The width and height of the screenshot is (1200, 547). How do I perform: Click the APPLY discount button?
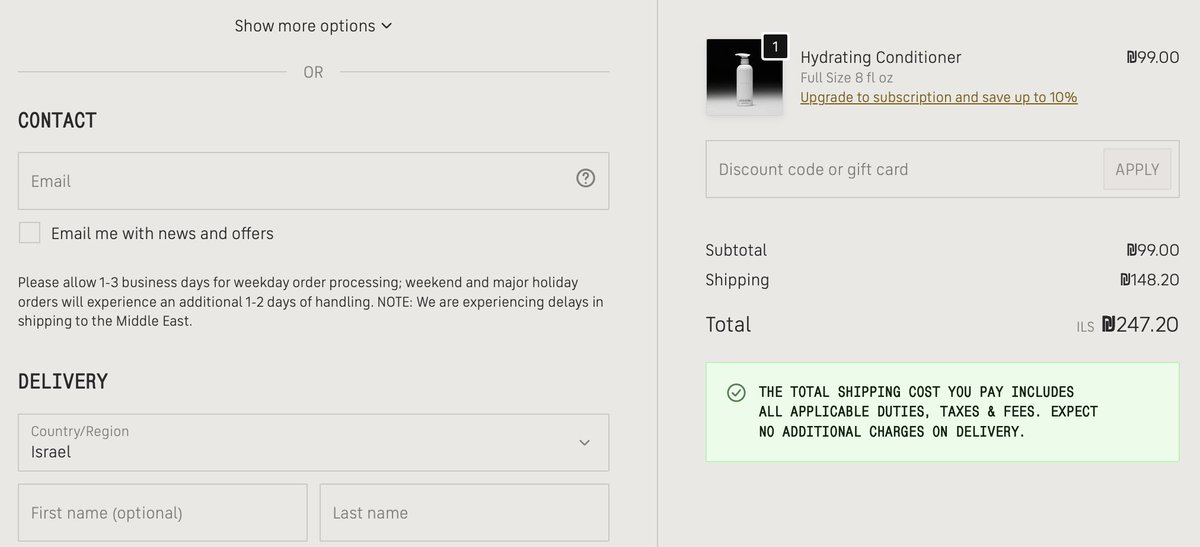1137,169
